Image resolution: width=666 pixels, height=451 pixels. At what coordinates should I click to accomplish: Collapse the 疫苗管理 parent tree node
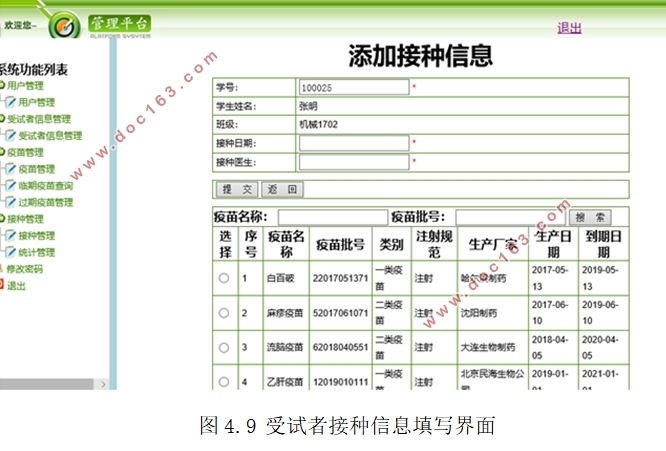tap(3, 152)
